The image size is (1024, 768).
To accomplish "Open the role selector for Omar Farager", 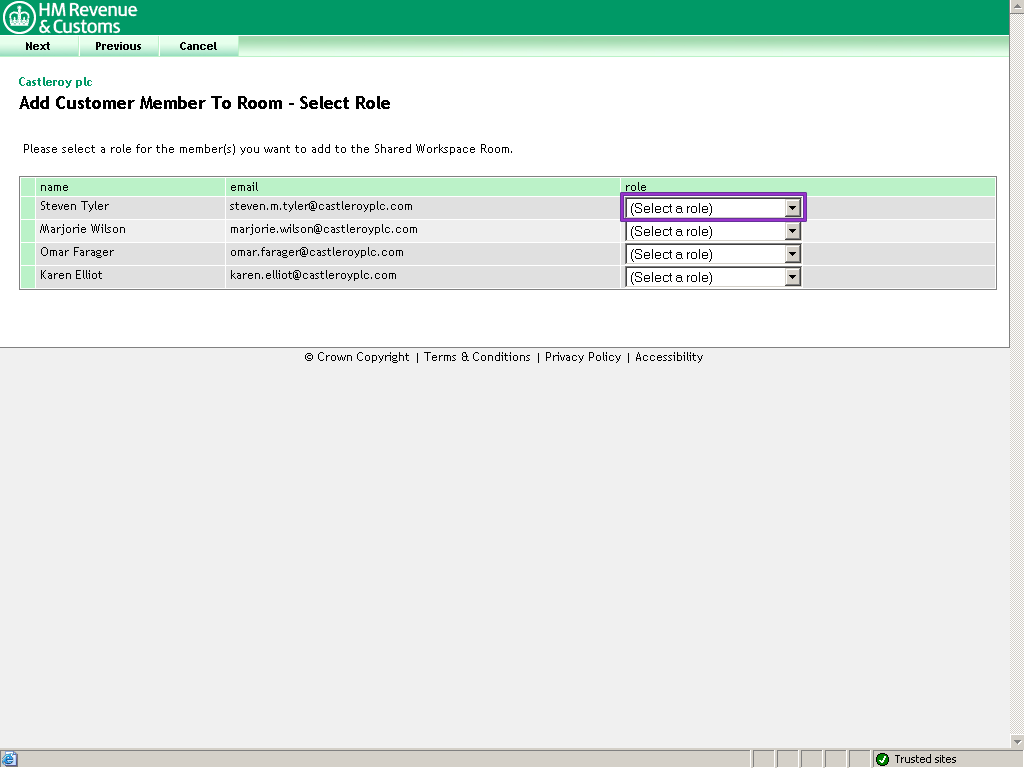I will pyautogui.click(x=713, y=254).
